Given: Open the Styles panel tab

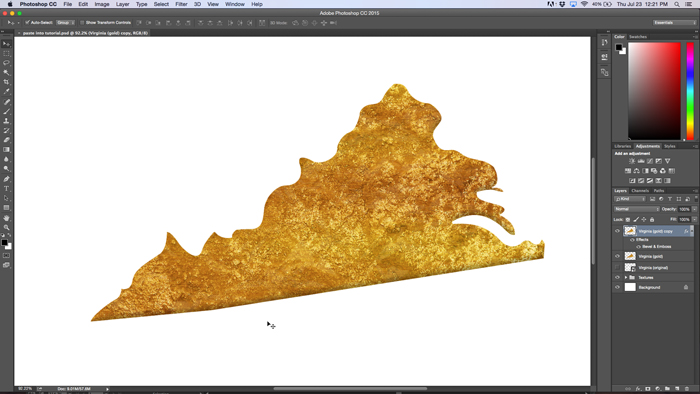Looking at the screenshot, I should click(670, 146).
